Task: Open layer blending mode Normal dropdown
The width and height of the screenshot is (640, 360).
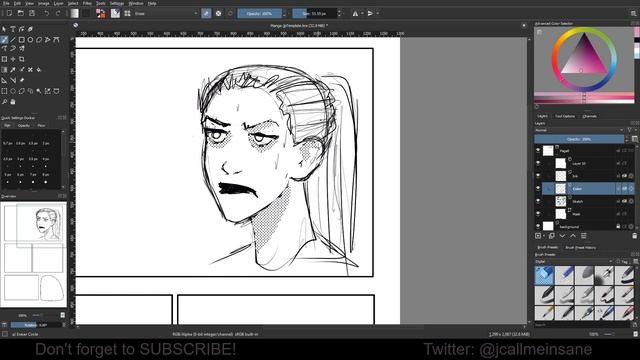Action: click(579, 130)
